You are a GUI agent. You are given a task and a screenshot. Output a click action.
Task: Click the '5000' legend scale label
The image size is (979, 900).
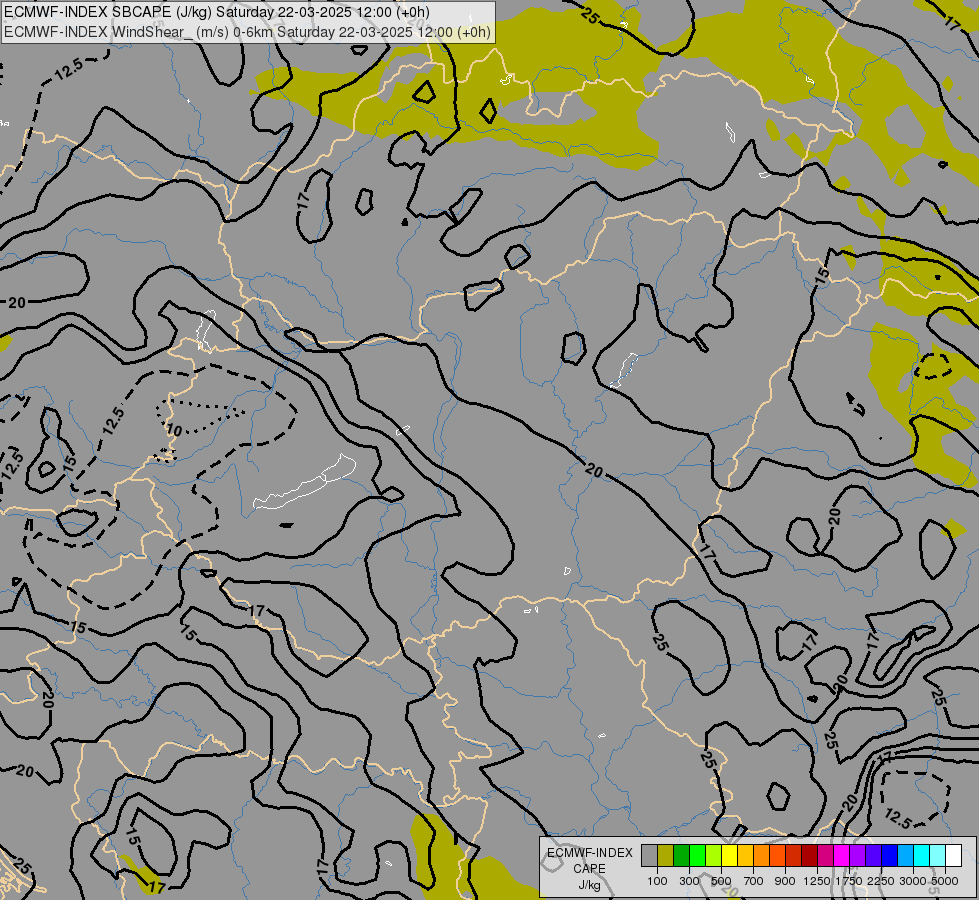(945, 881)
